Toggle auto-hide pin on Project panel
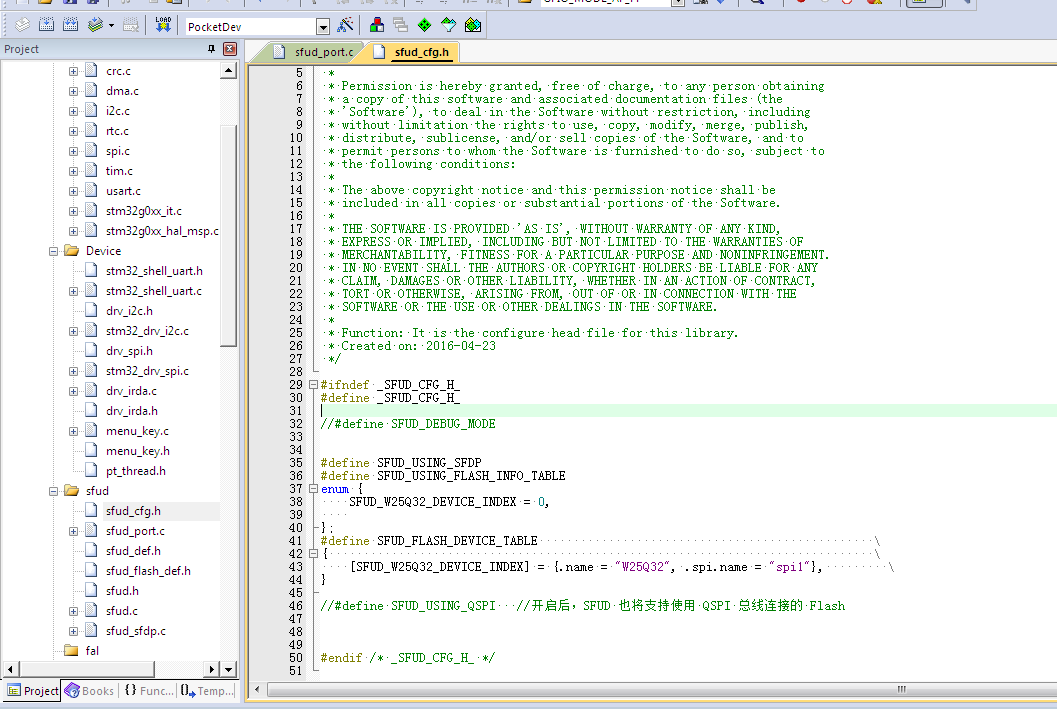 coord(211,49)
